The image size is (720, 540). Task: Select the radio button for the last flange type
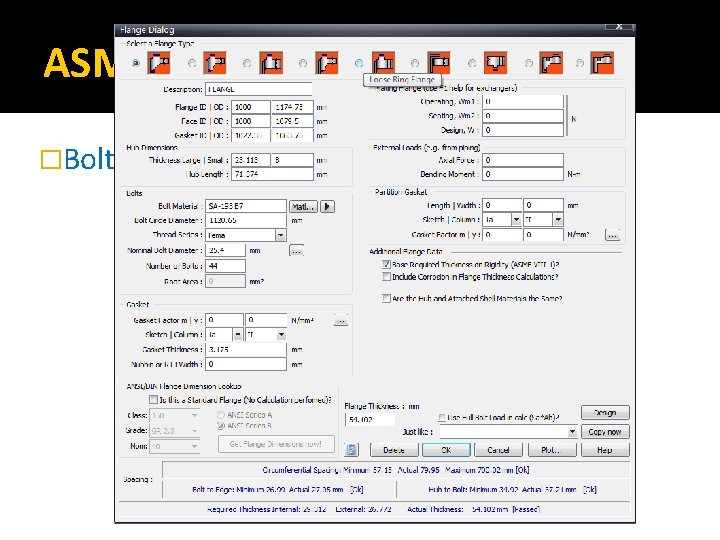pos(580,63)
